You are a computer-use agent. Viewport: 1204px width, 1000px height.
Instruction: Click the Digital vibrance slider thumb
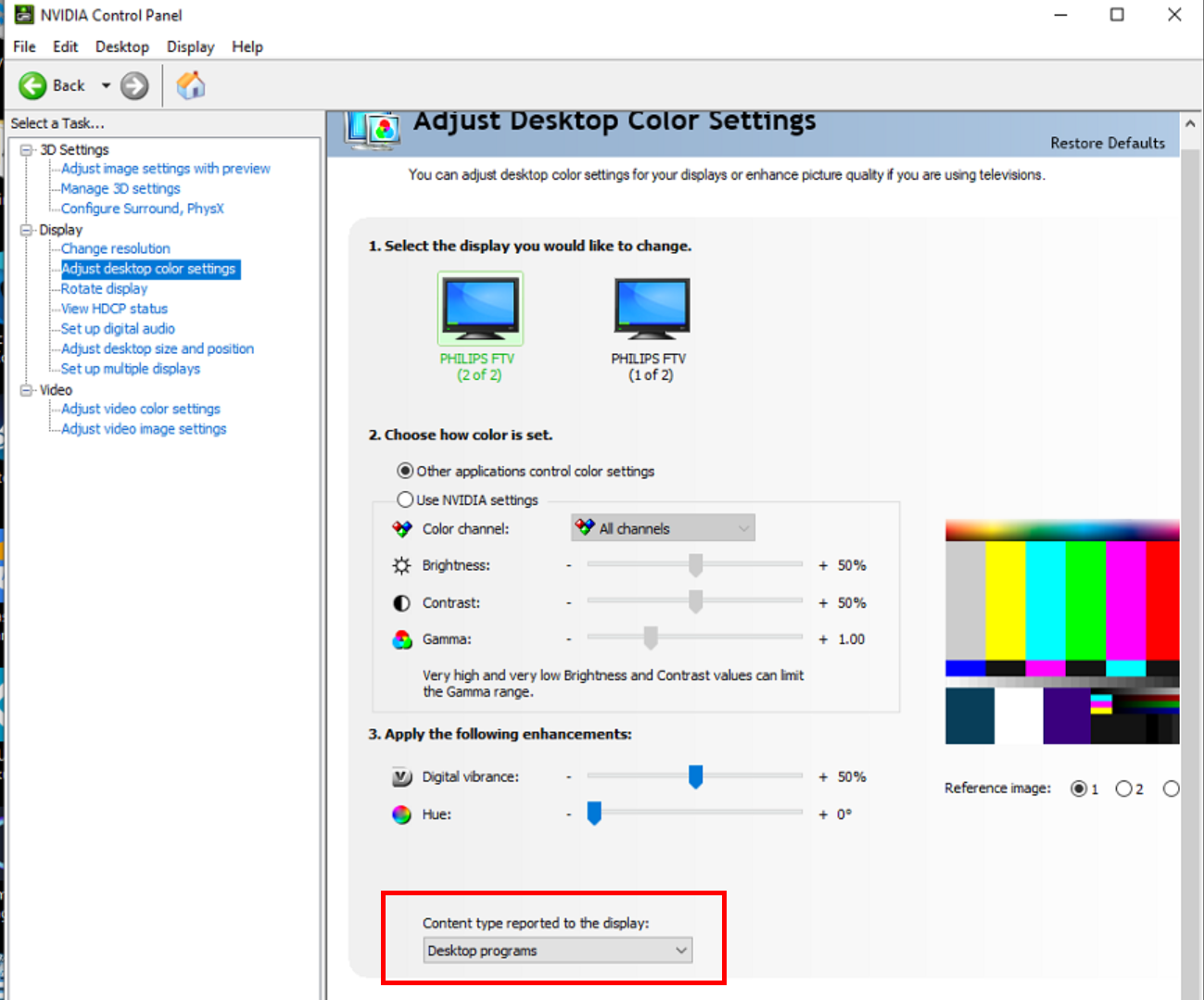(x=695, y=777)
